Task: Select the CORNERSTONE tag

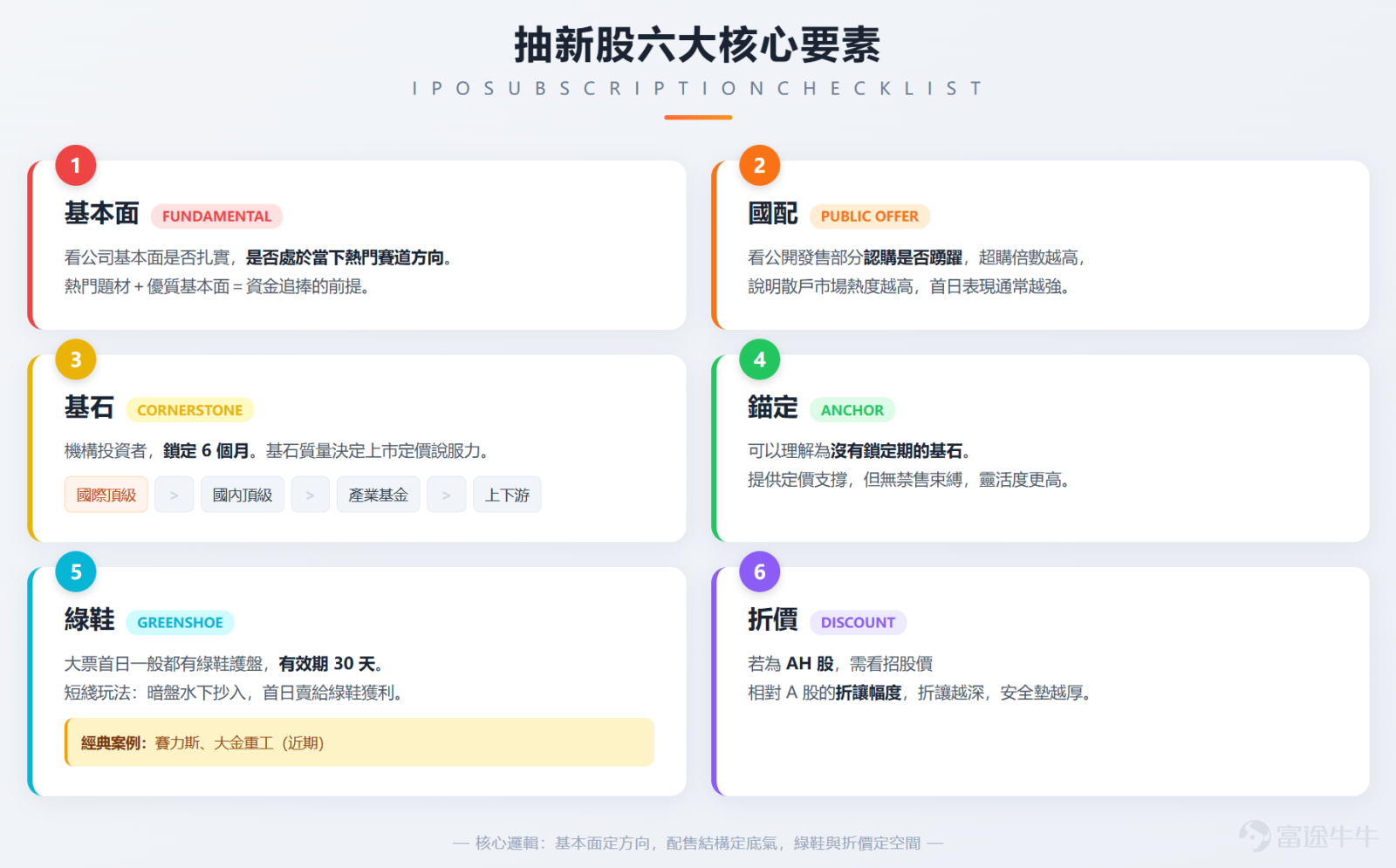Action: tap(189, 410)
